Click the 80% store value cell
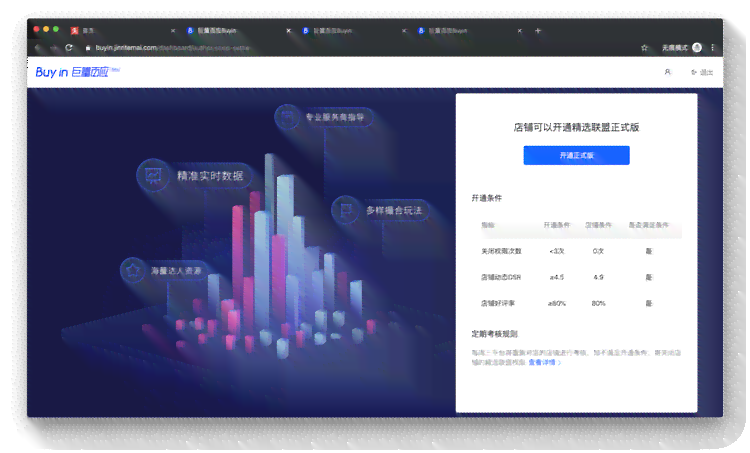Image resolution: width=750 pixels, height=453 pixels. [x=598, y=303]
